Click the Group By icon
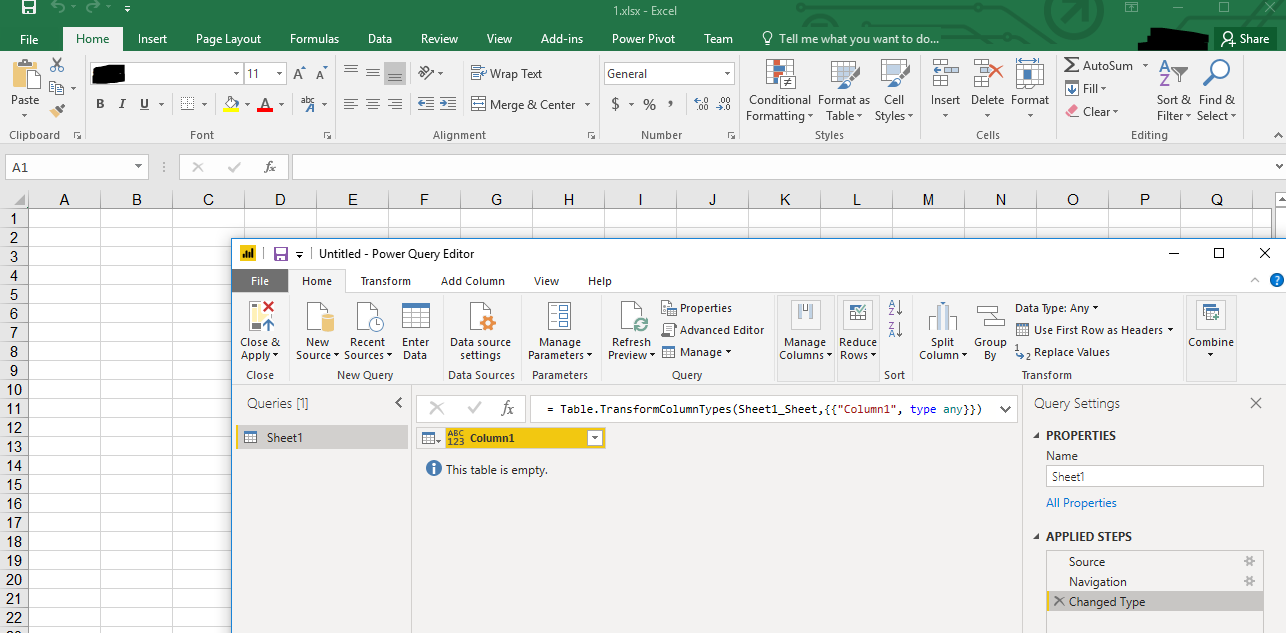 990,317
